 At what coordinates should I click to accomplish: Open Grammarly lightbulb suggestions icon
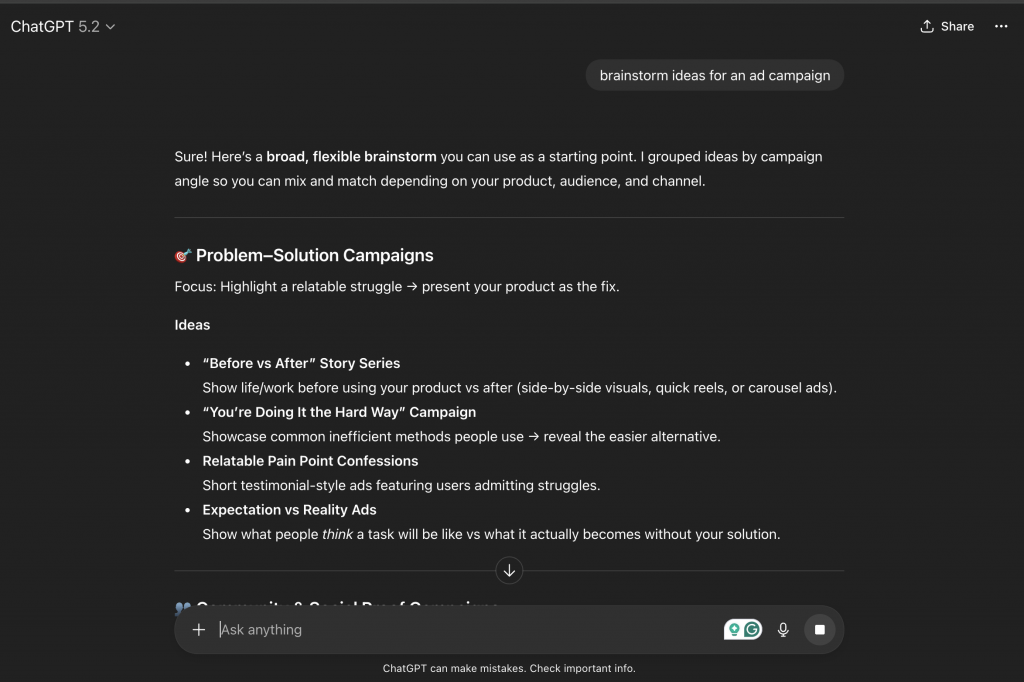pyautogui.click(x=735, y=629)
